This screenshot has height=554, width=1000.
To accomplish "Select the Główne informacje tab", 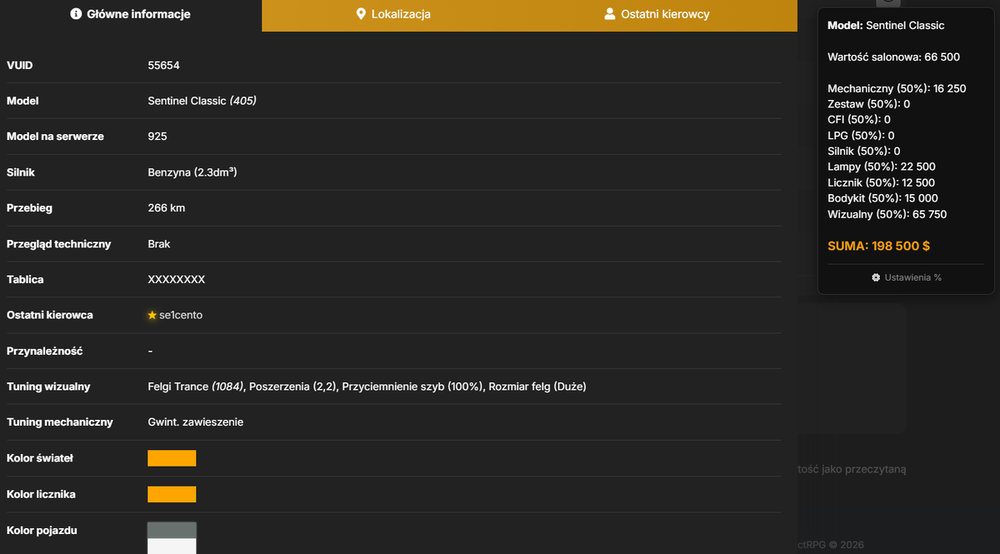I will (130, 15).
